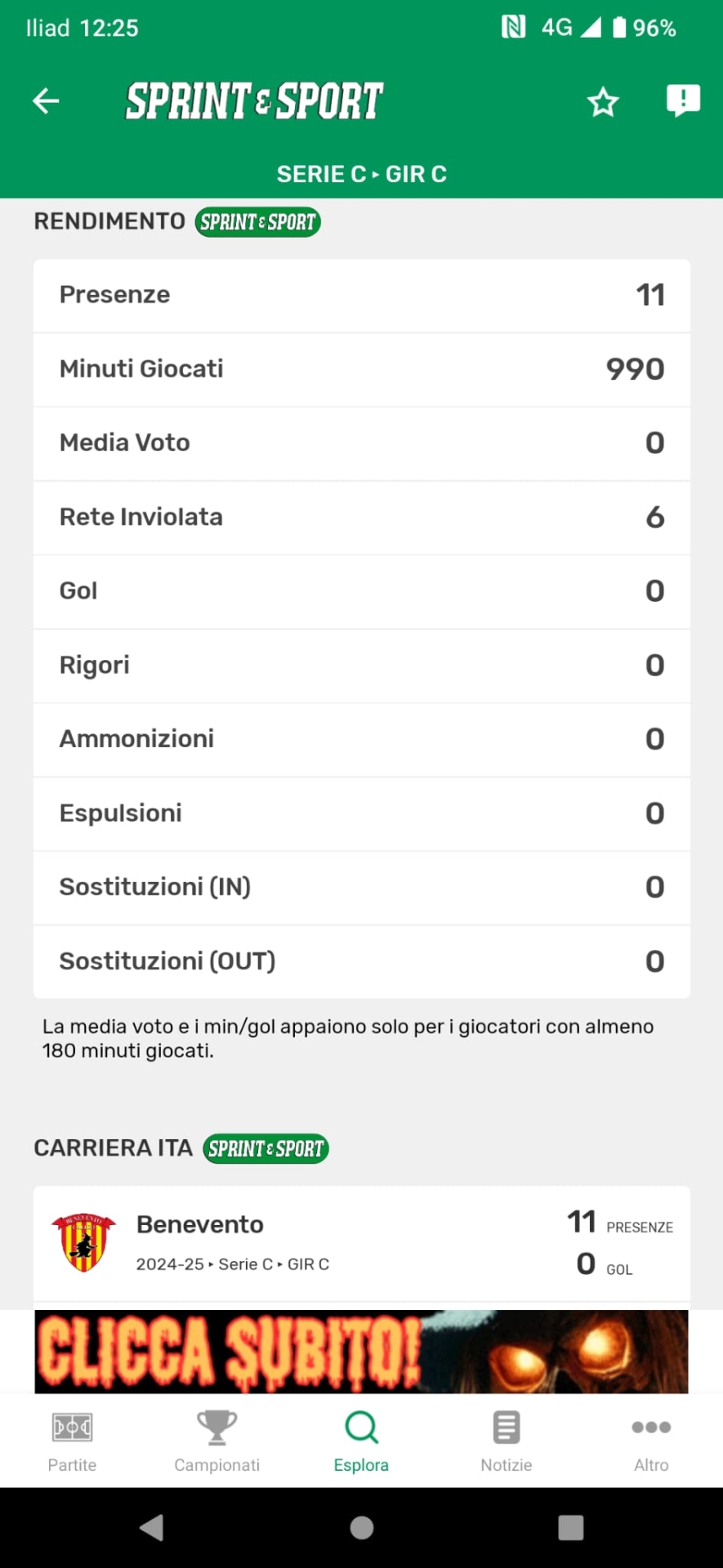Open the Notizie tab
The image size is (723, 1568).
[506, 1442]
